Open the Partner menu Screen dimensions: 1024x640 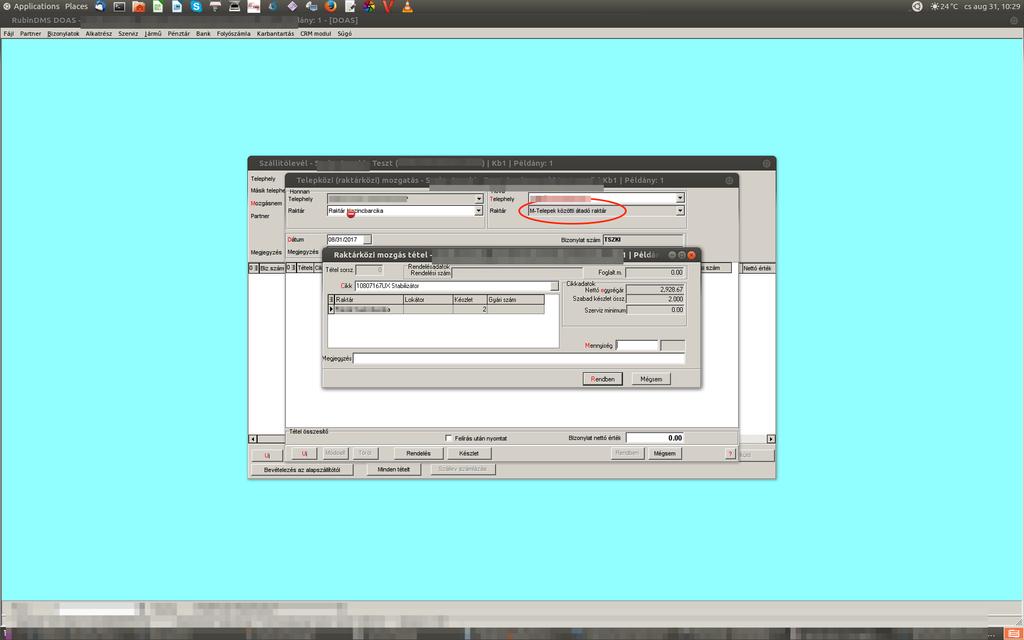(30, 33)
